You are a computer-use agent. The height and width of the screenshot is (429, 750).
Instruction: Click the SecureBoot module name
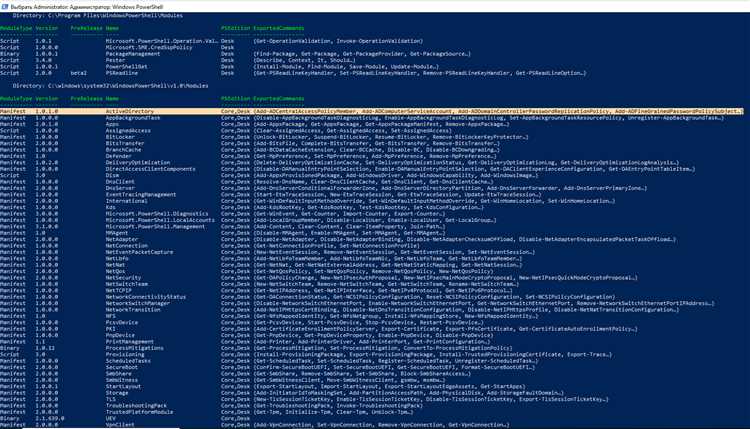122,367
